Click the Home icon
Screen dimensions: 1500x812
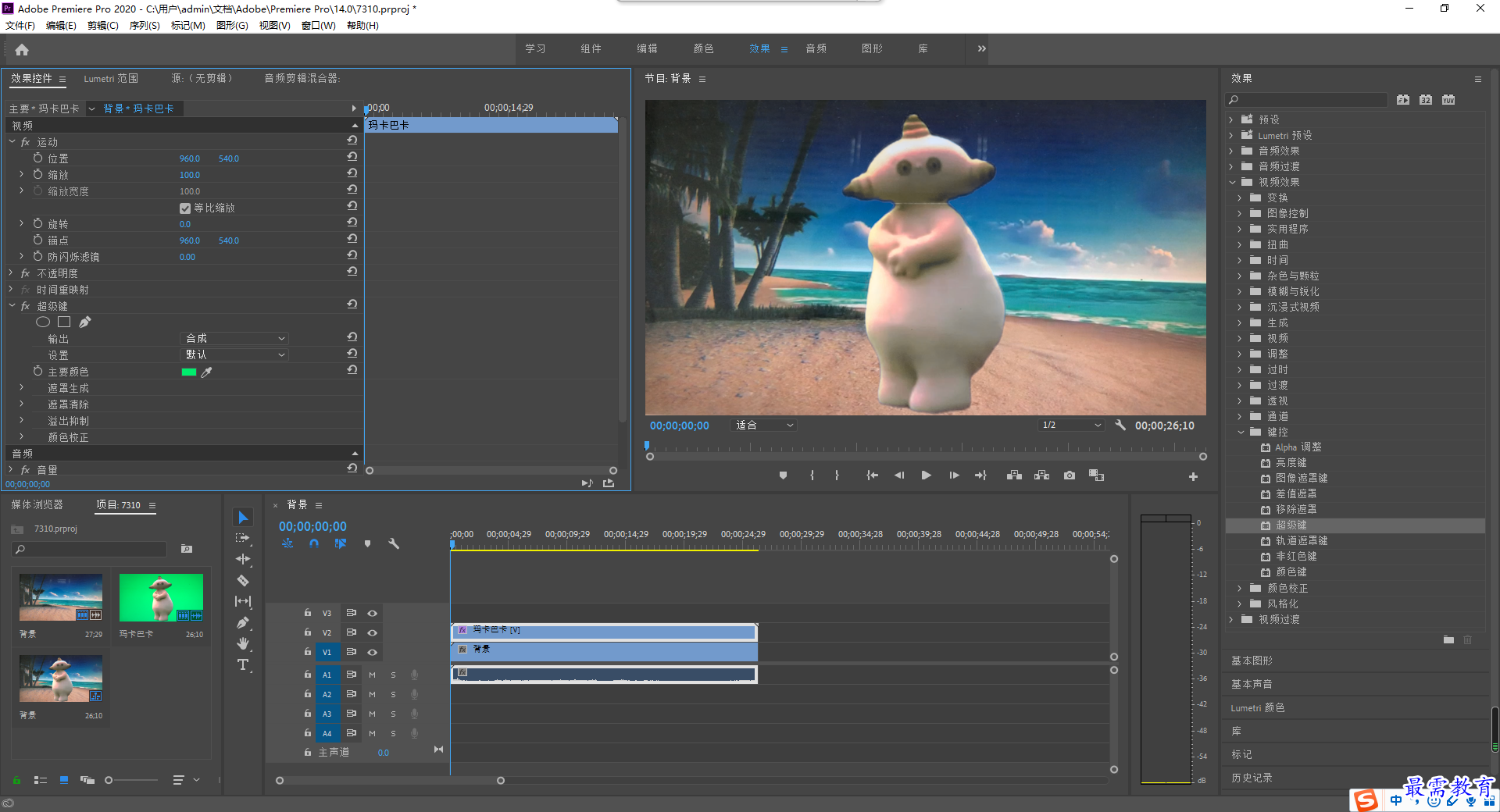point(22,49)
